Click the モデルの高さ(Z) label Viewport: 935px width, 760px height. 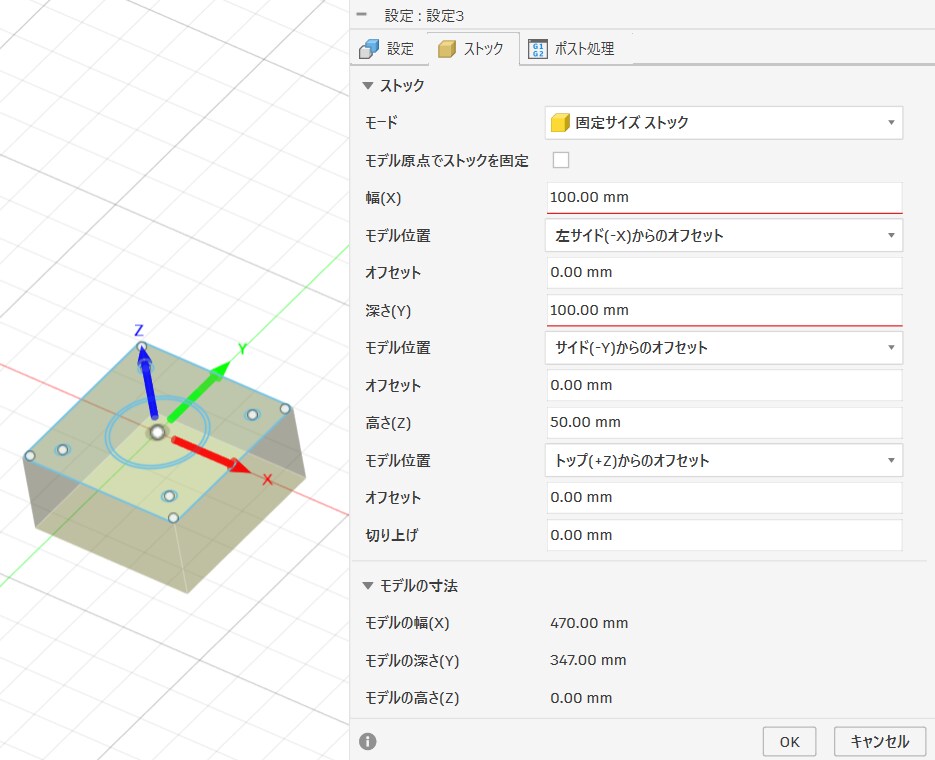point(412,698)
